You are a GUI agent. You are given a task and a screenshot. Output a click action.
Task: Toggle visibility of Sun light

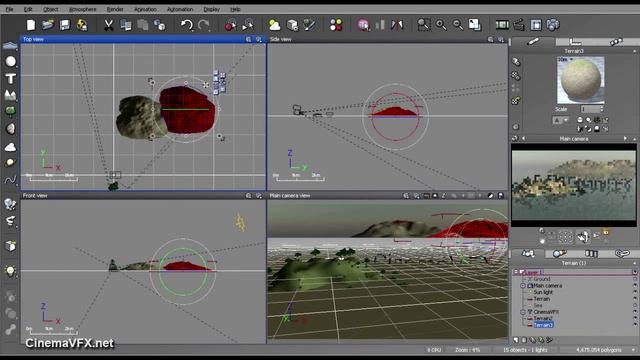pyautogui.click(x=635, y=292)
